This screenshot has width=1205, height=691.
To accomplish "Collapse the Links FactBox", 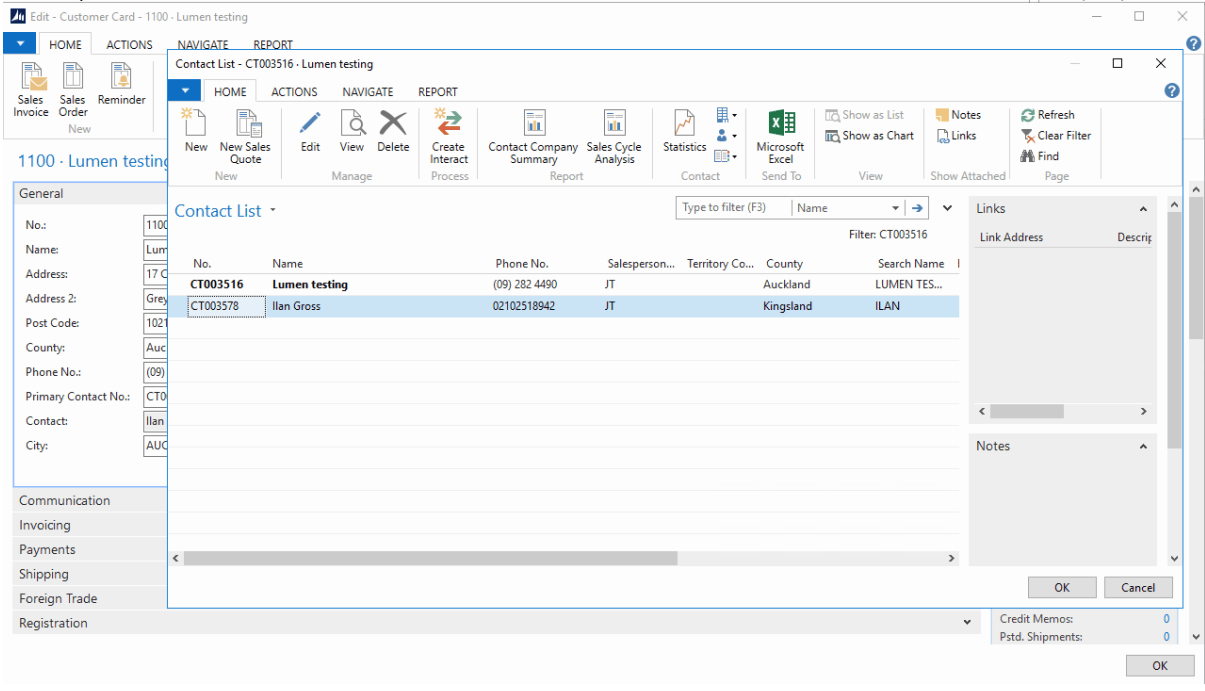I will pos(1143,209).
